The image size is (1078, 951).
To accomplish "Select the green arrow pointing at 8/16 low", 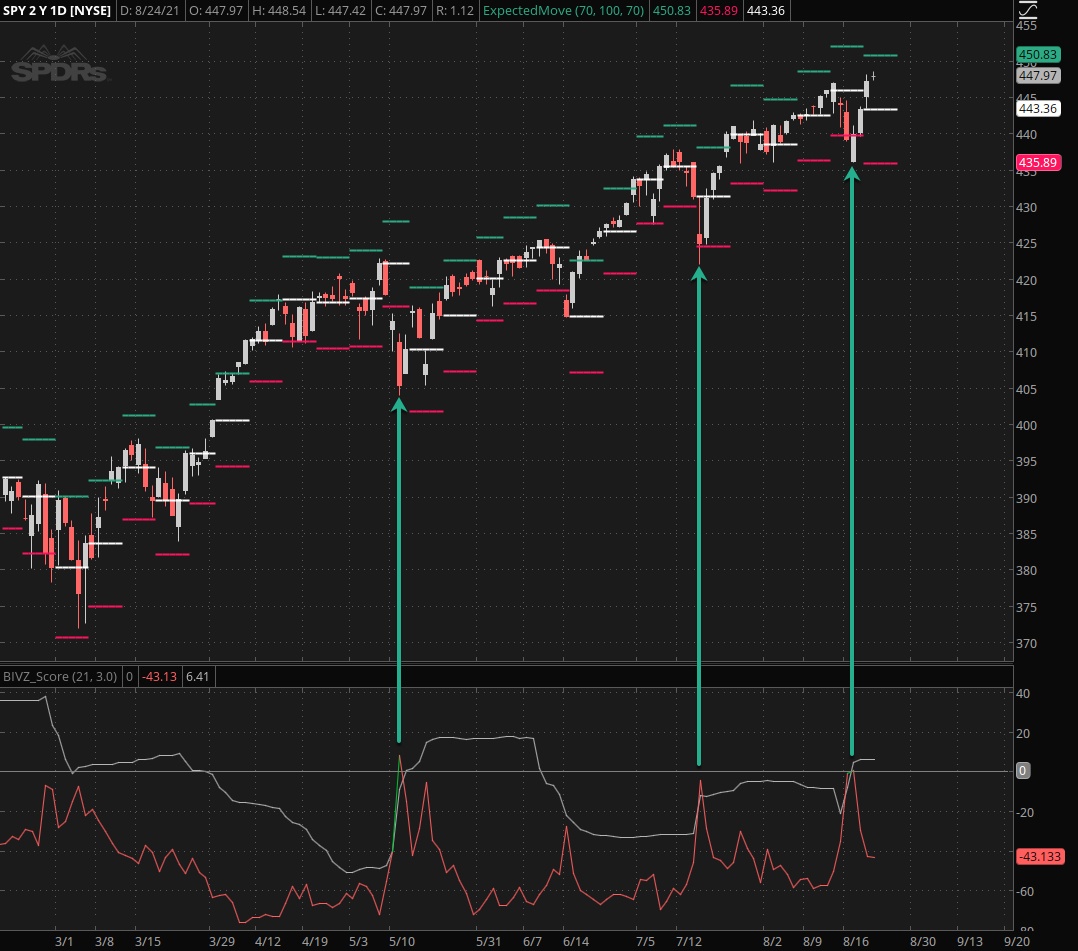I will pos(852,460).
